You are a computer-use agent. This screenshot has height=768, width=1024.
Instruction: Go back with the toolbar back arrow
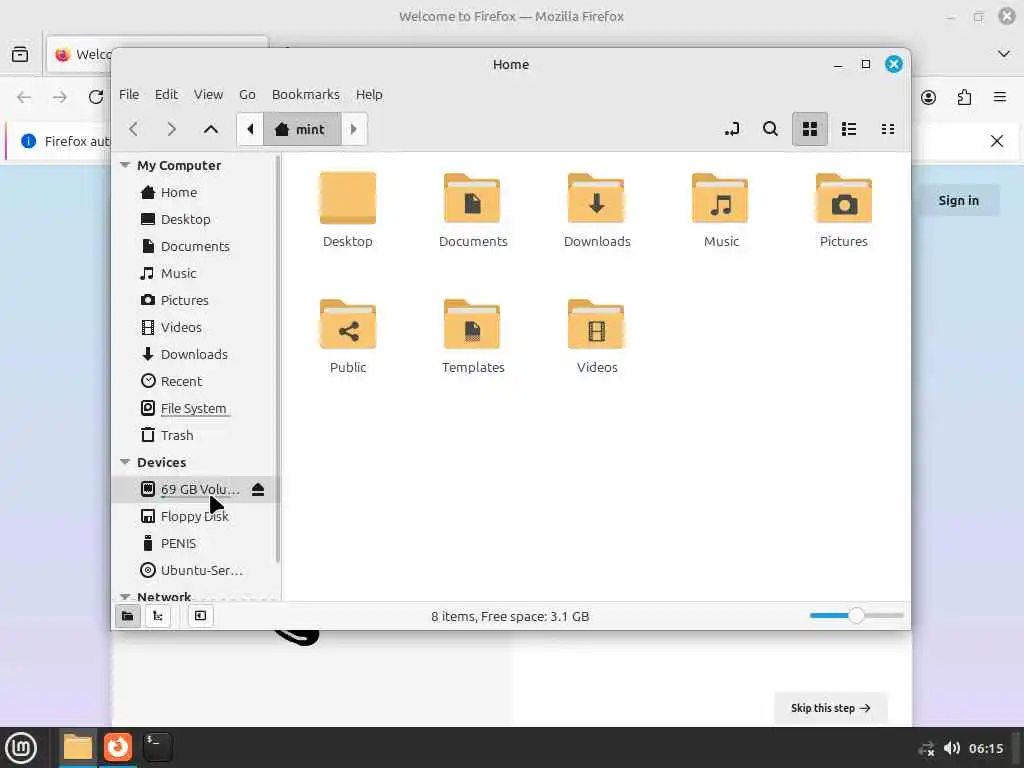pos(134,129)
